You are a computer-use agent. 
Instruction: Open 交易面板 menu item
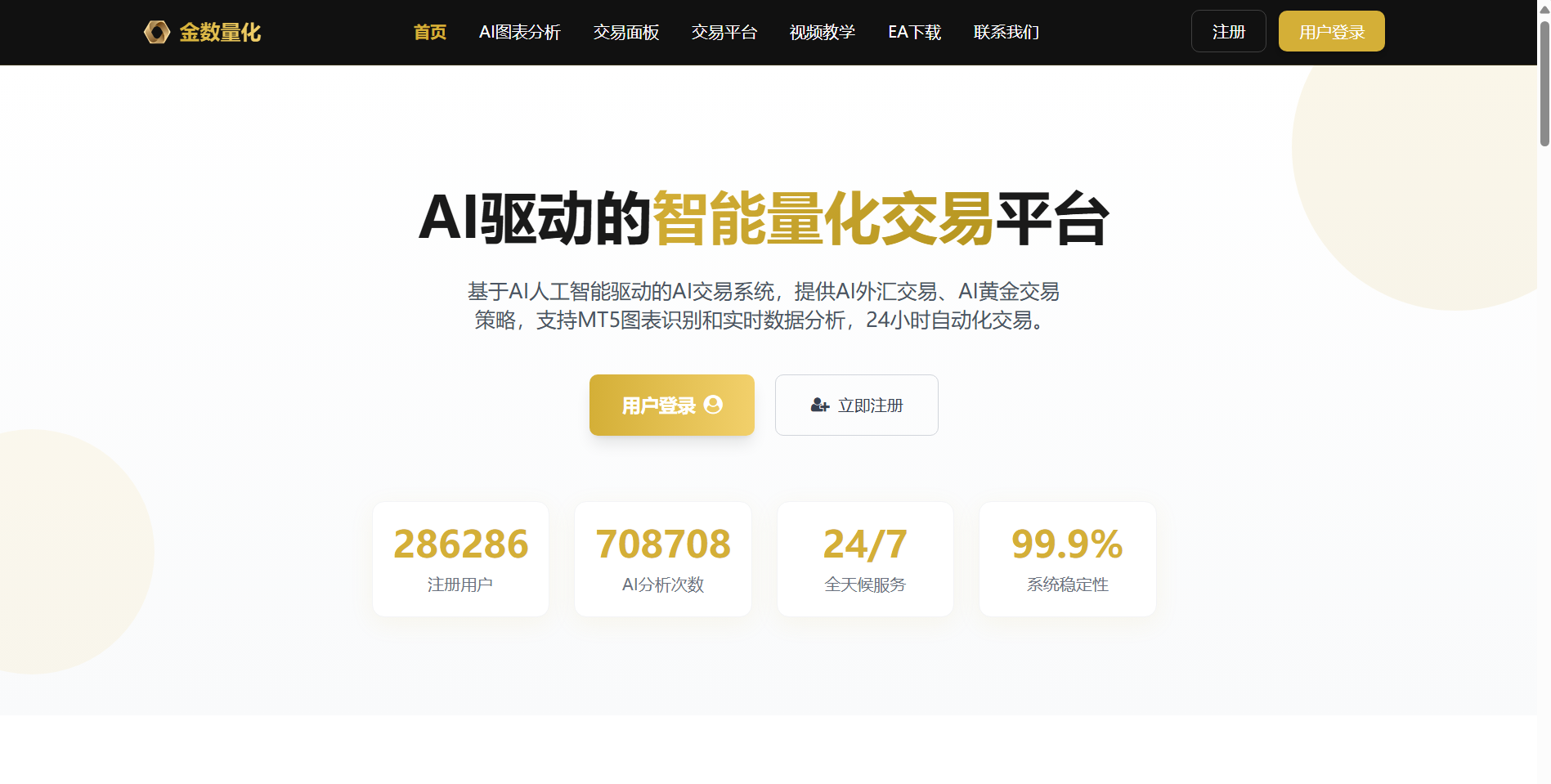coord(626,32)
